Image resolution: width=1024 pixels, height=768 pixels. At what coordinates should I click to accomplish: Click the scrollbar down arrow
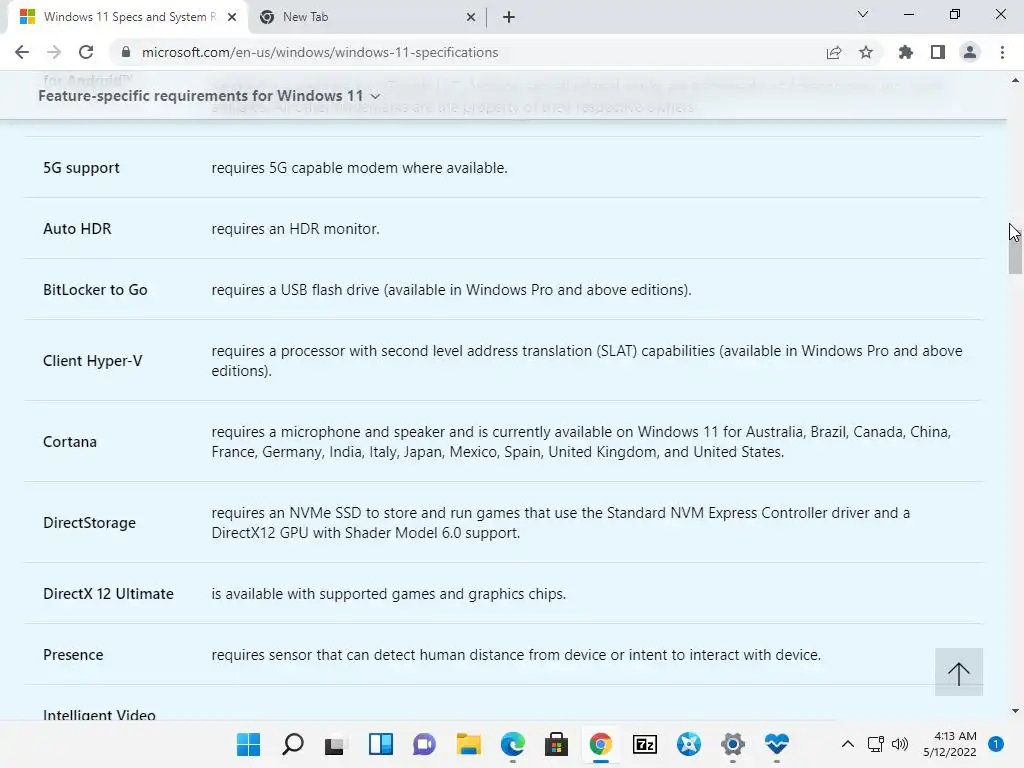1015,711
